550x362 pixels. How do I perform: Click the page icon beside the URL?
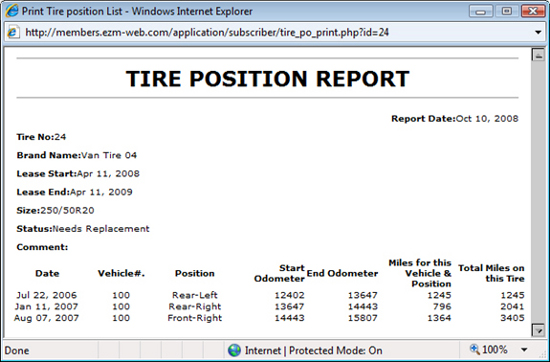pyautogui.click(x=13, y=33)
